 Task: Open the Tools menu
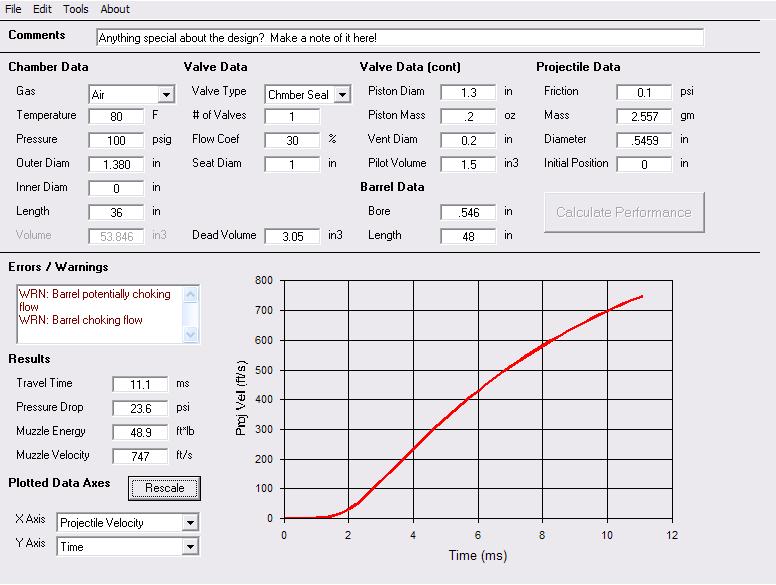coord(76,9)
